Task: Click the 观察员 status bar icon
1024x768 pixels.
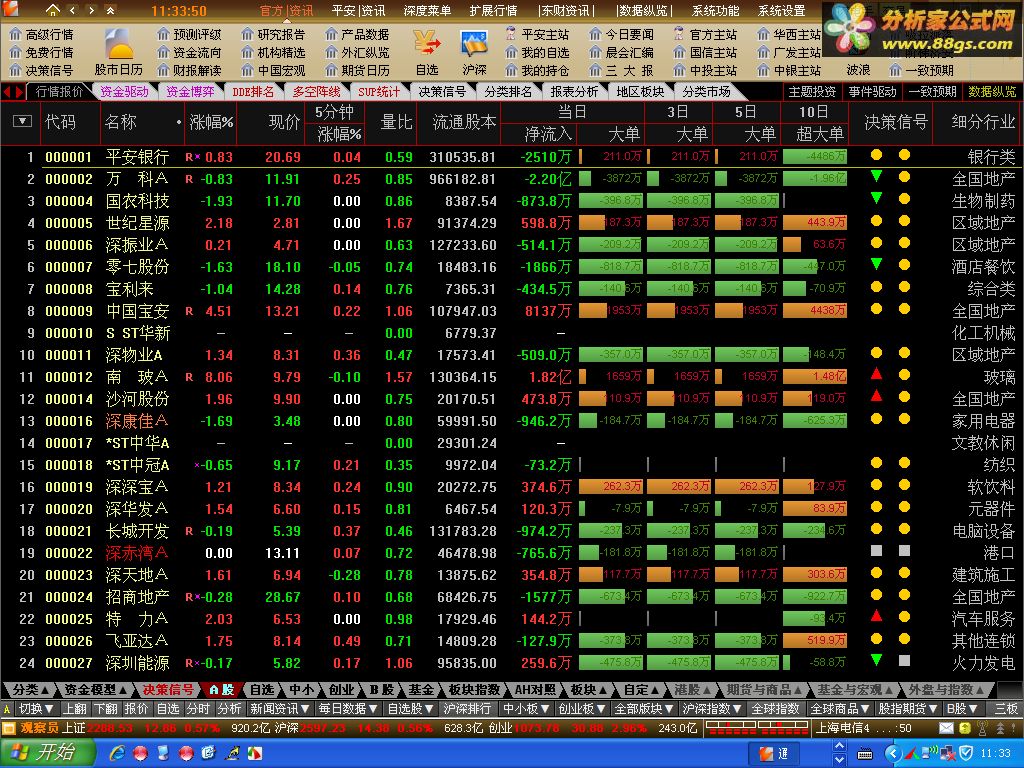Action: [x=8, y=728]
